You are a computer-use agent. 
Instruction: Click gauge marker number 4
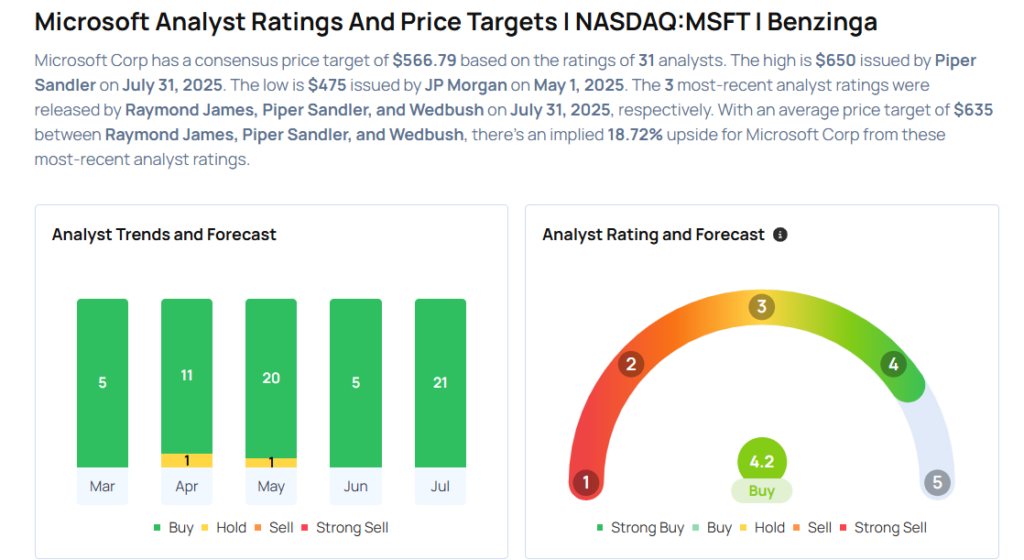pos(893,365)
